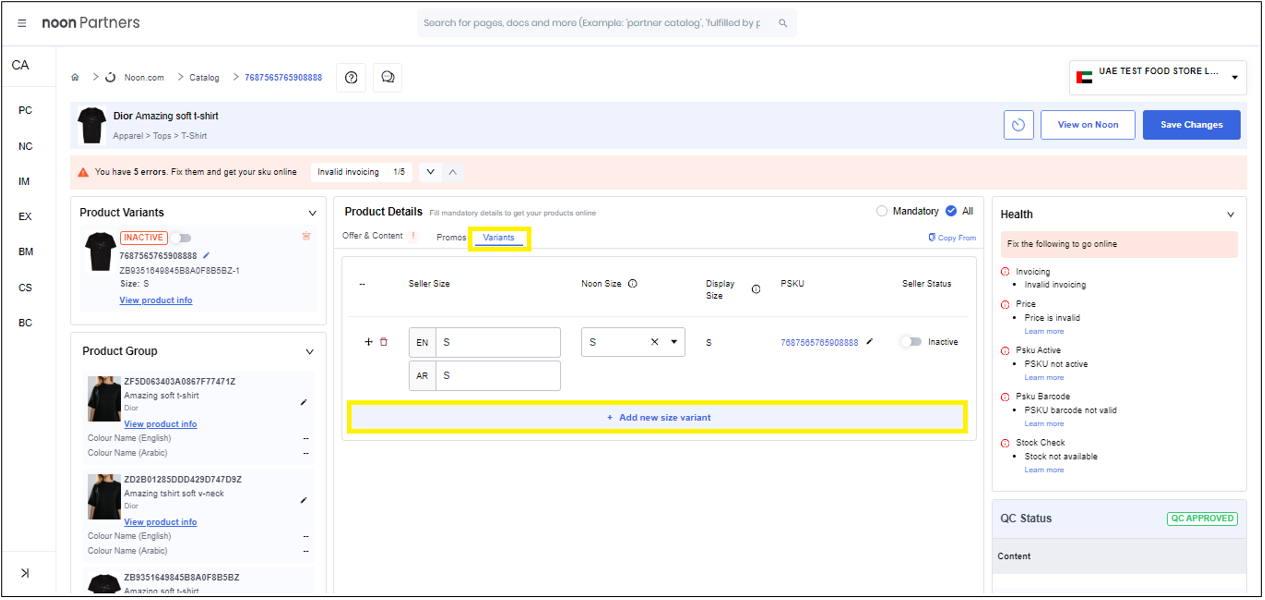Edit the PSKU pencil in variants table
1265x600 pixels.
point(869,342)
